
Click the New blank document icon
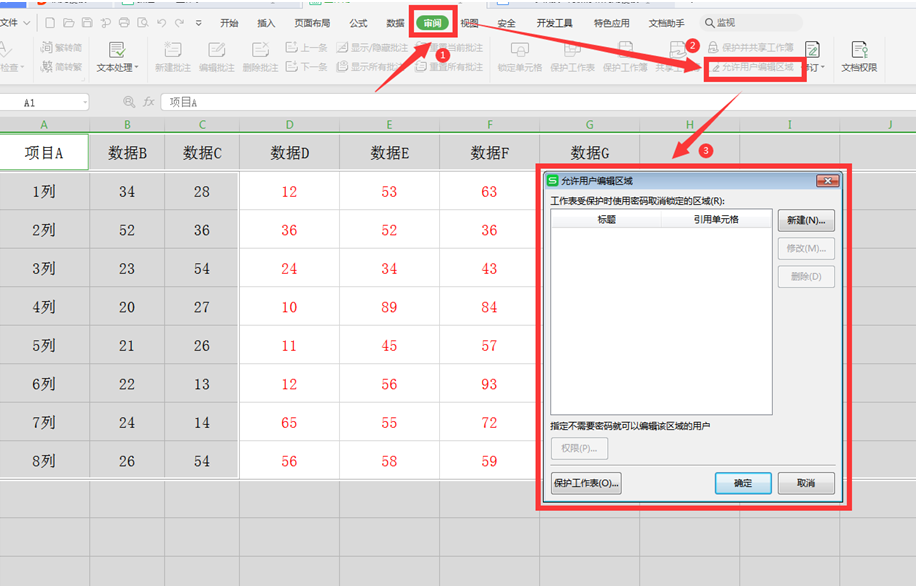[x=50, y=23]
